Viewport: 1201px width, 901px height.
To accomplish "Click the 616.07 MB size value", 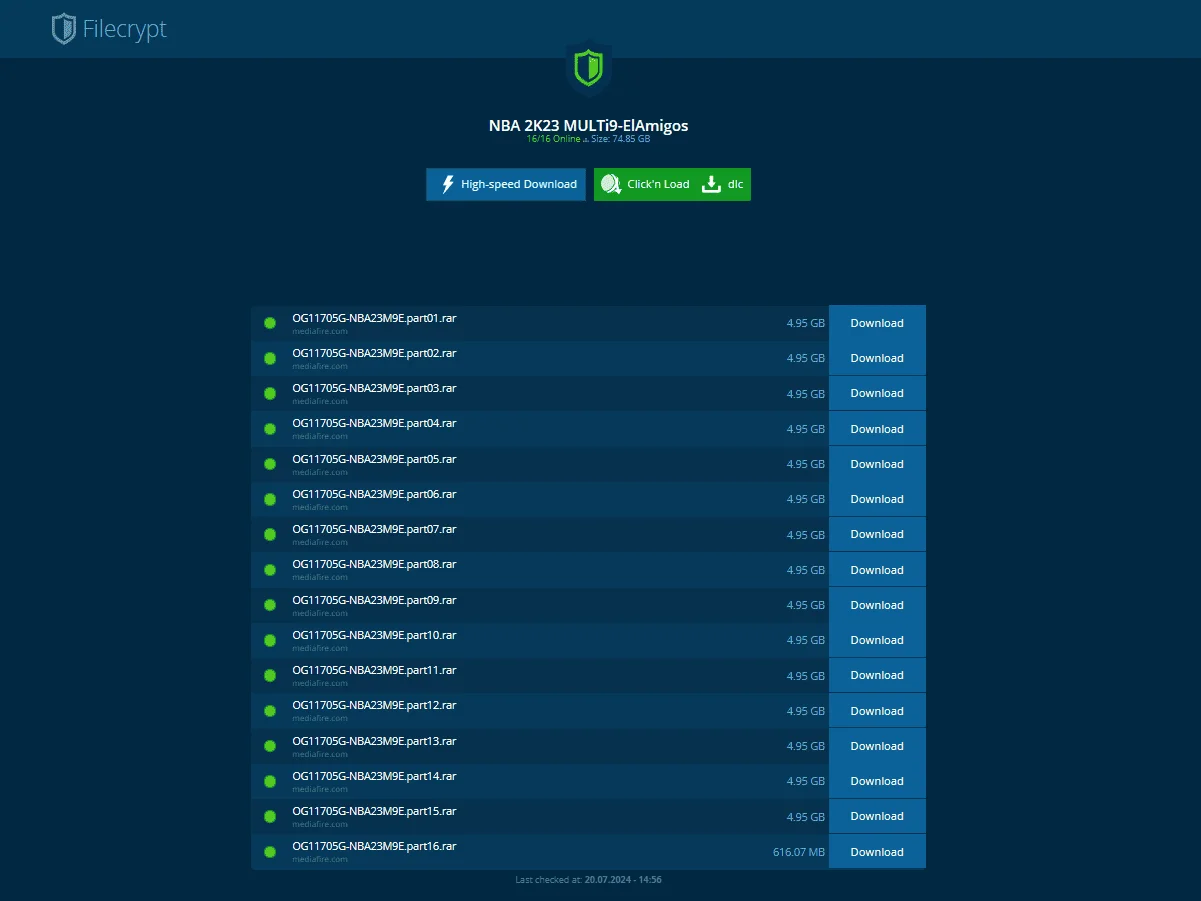I will 799,852.
